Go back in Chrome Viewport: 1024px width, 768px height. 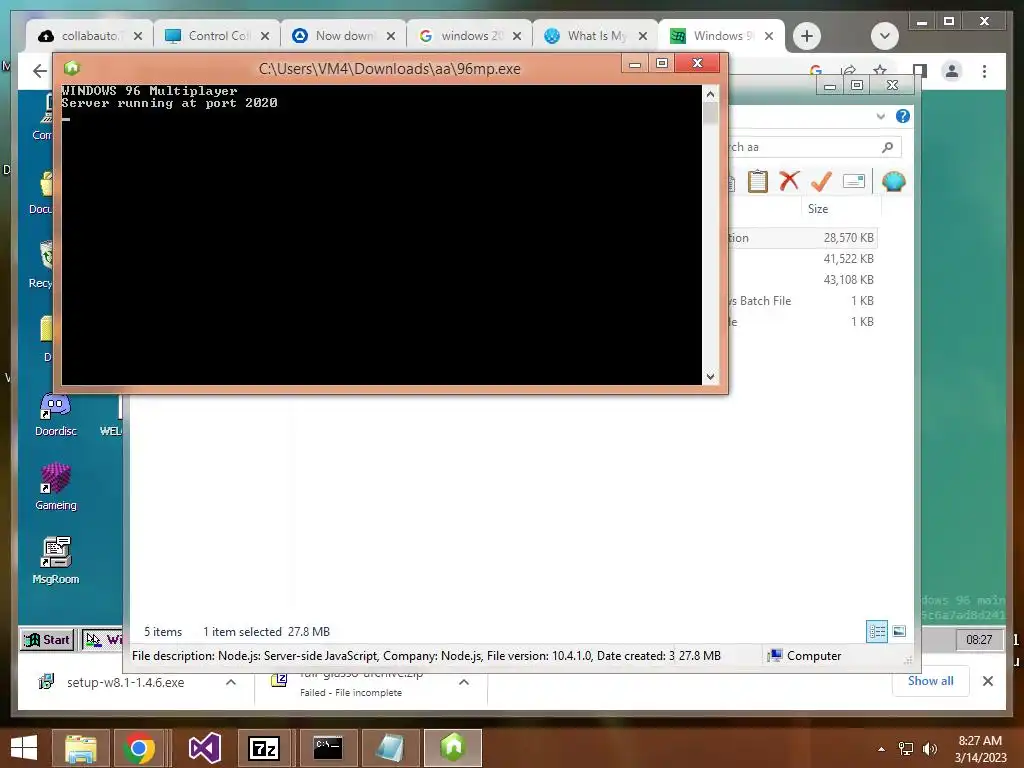pos(40,71)
